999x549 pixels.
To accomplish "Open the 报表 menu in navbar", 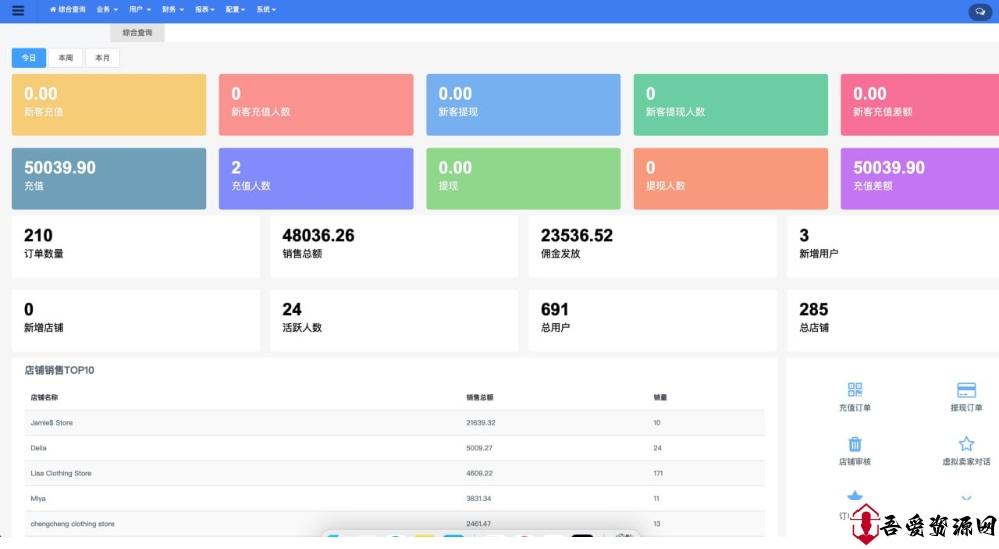I will [x=205, y=9].
